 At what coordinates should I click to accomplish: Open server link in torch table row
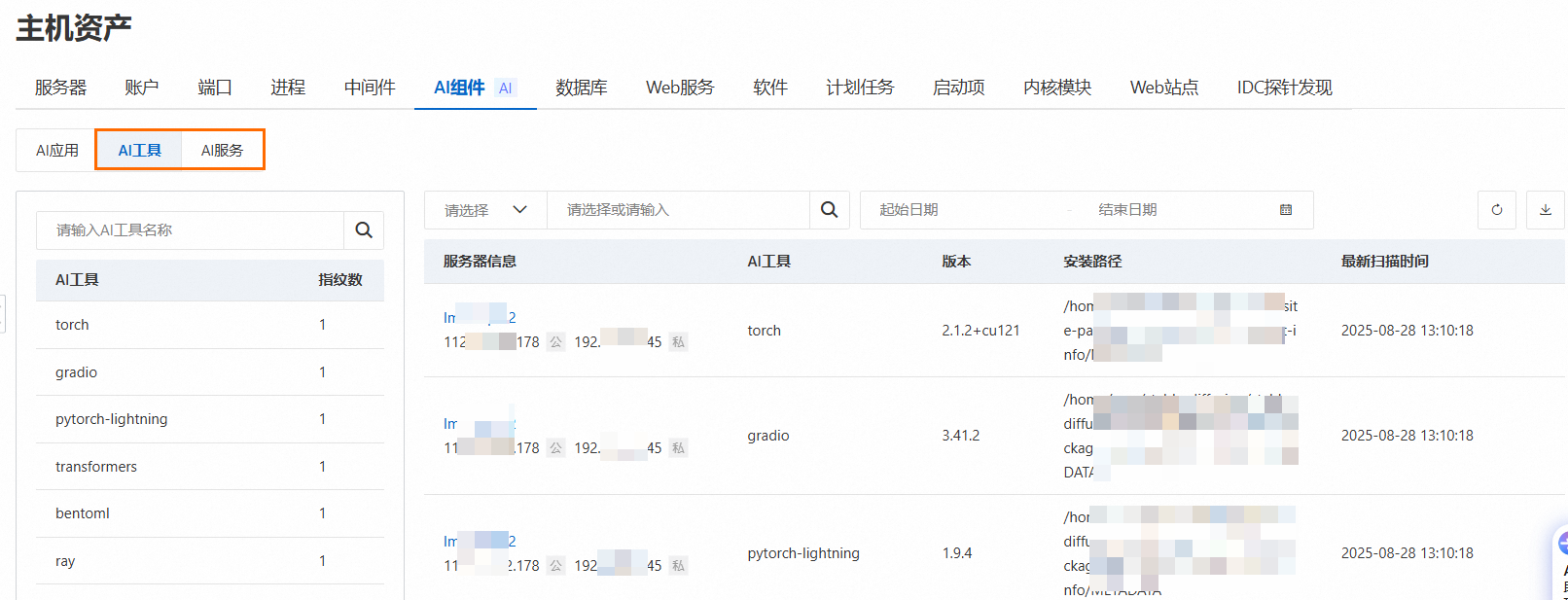[x=480, y=317]
